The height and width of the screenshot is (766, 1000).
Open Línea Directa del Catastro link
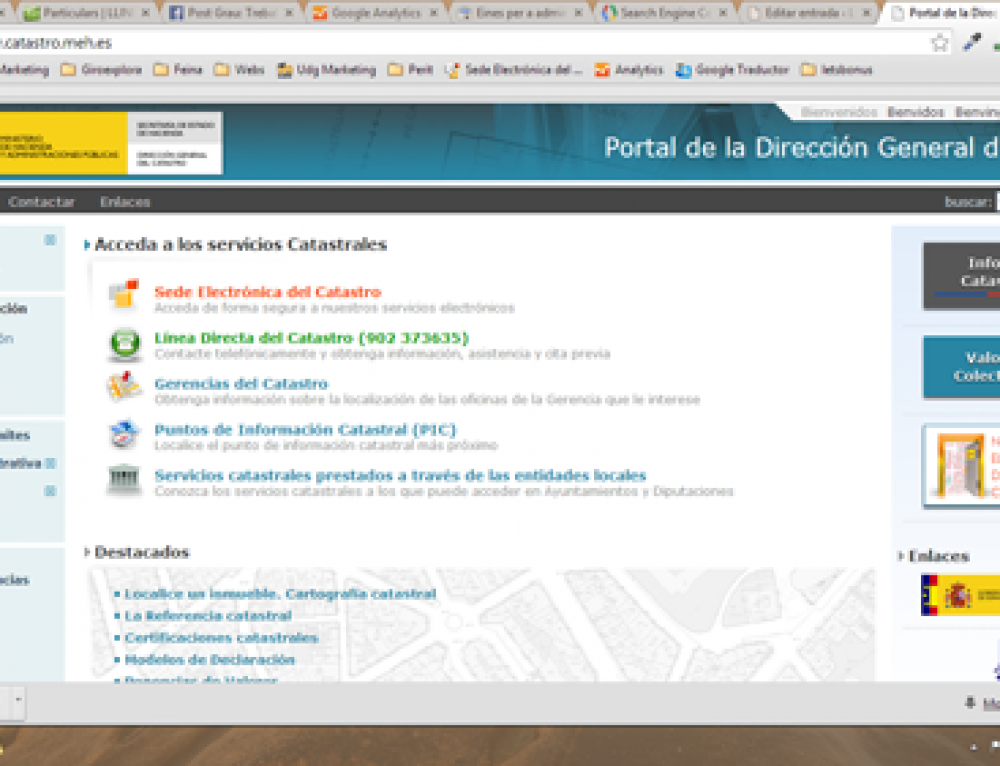[311, 338]
